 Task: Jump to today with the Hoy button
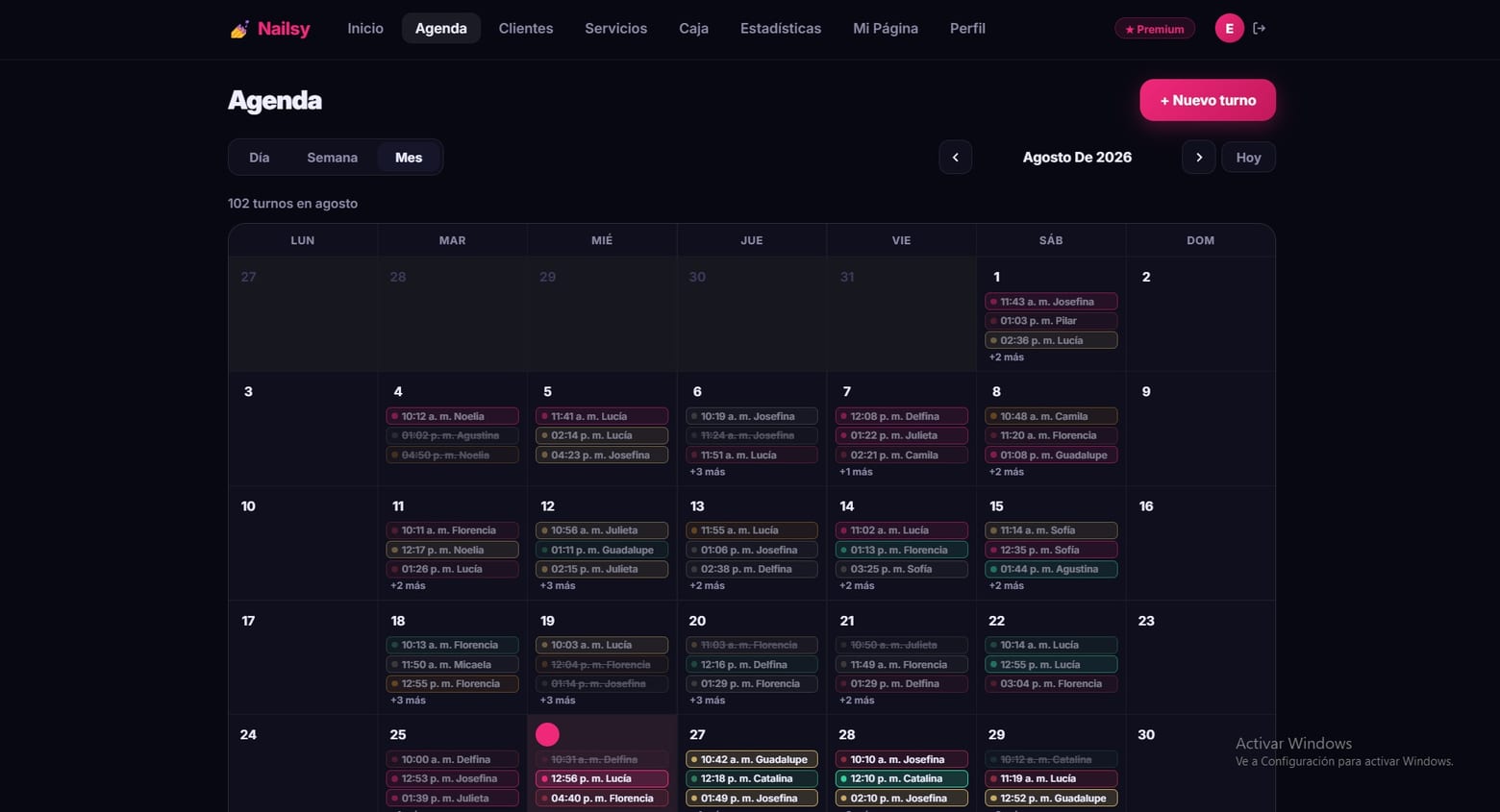(1248, 158)
